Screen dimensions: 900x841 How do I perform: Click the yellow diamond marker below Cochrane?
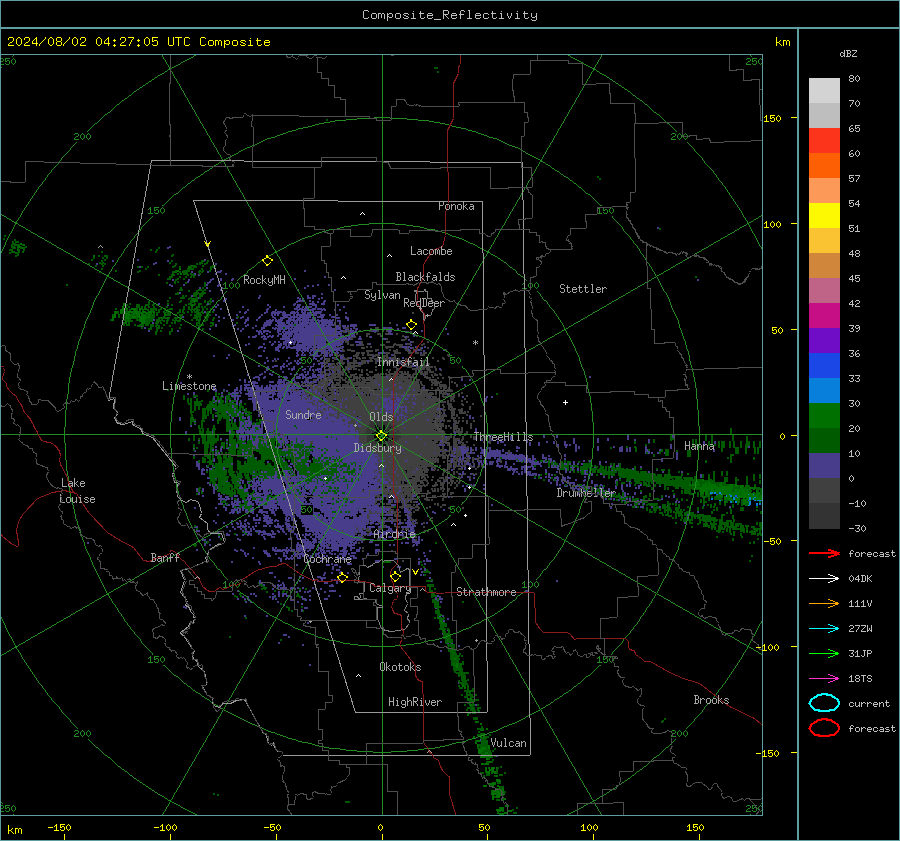(x=343, y=577)
